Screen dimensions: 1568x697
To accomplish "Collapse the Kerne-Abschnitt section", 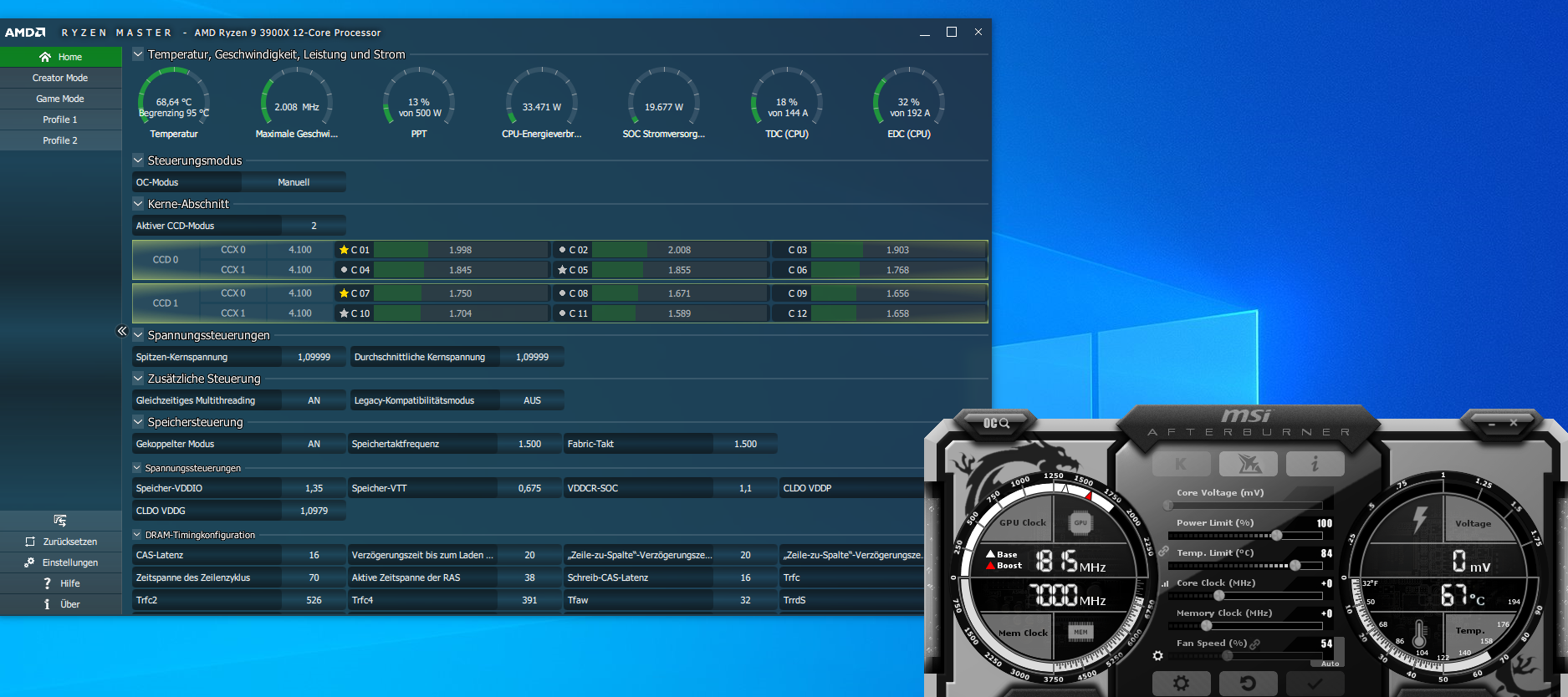I will [138, 204].
